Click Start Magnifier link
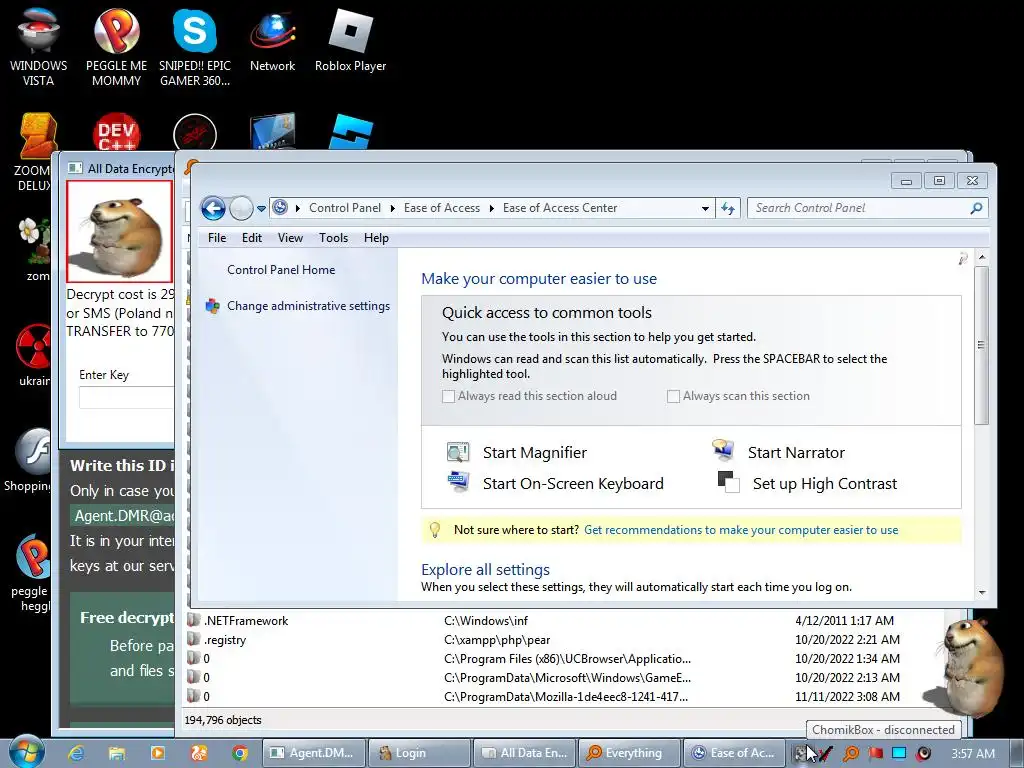The image size is (1024, 768). pos(534,453)
